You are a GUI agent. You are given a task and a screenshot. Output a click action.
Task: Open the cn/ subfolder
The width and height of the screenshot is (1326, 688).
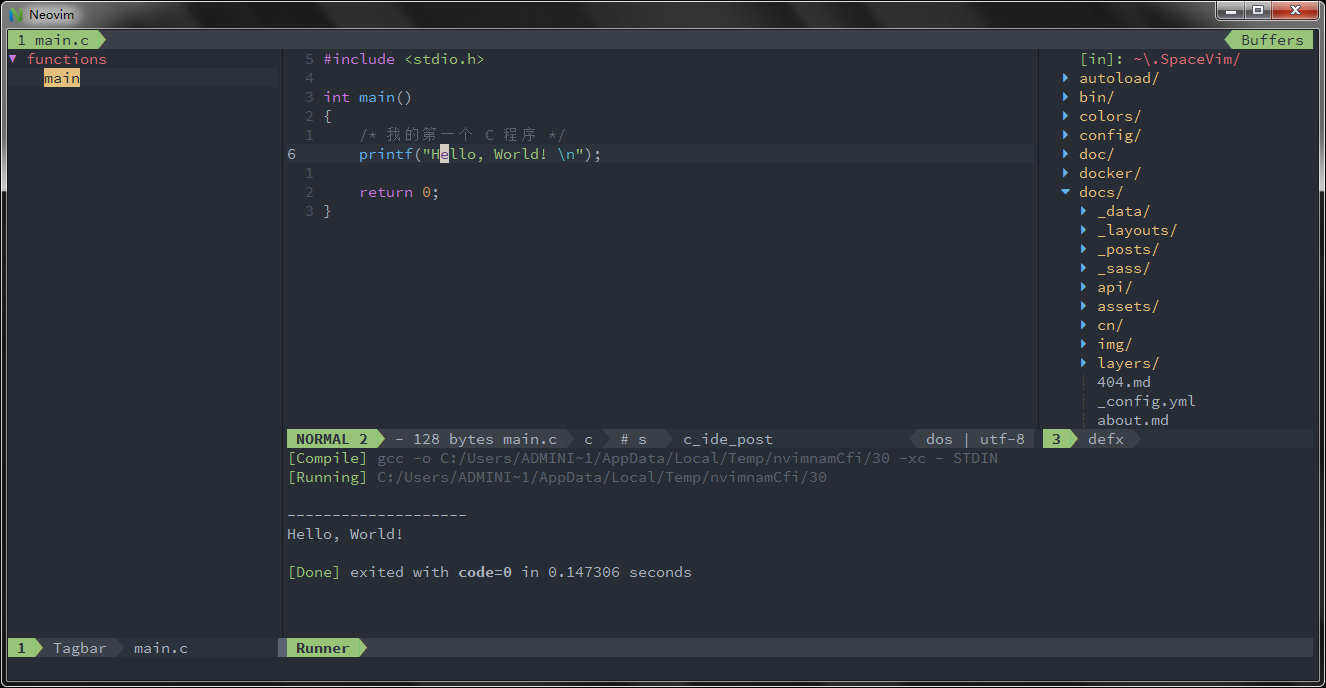click(1110, 325)
